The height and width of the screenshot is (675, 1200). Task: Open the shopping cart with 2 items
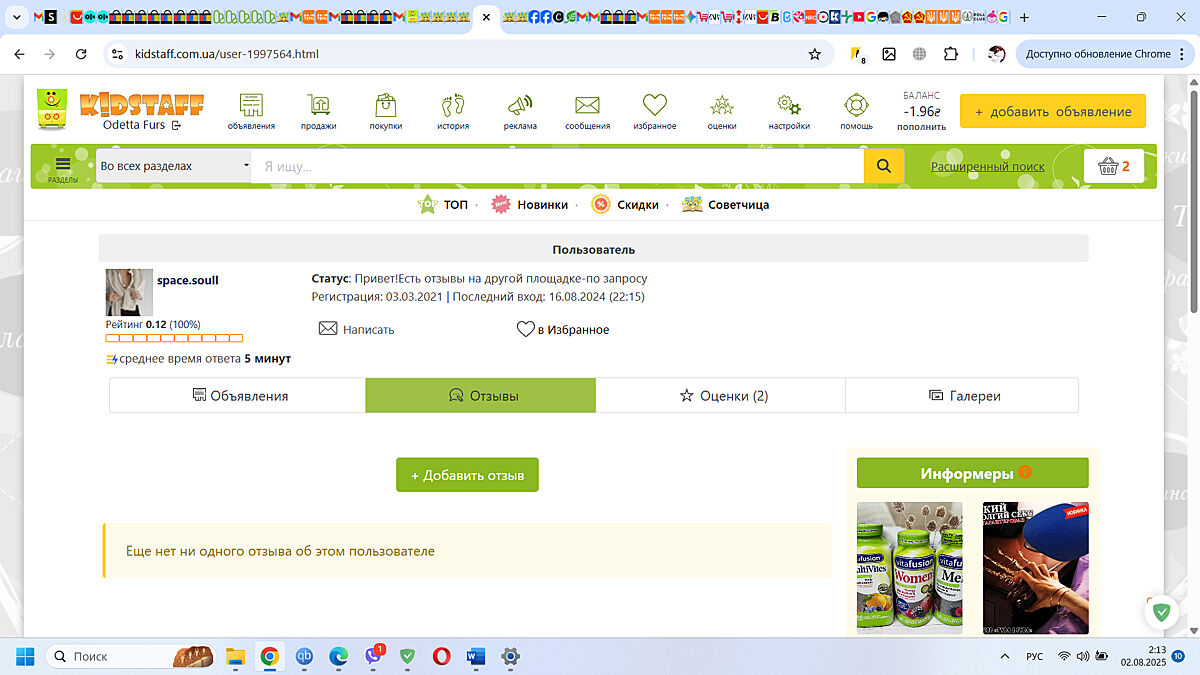[1113, 166]
